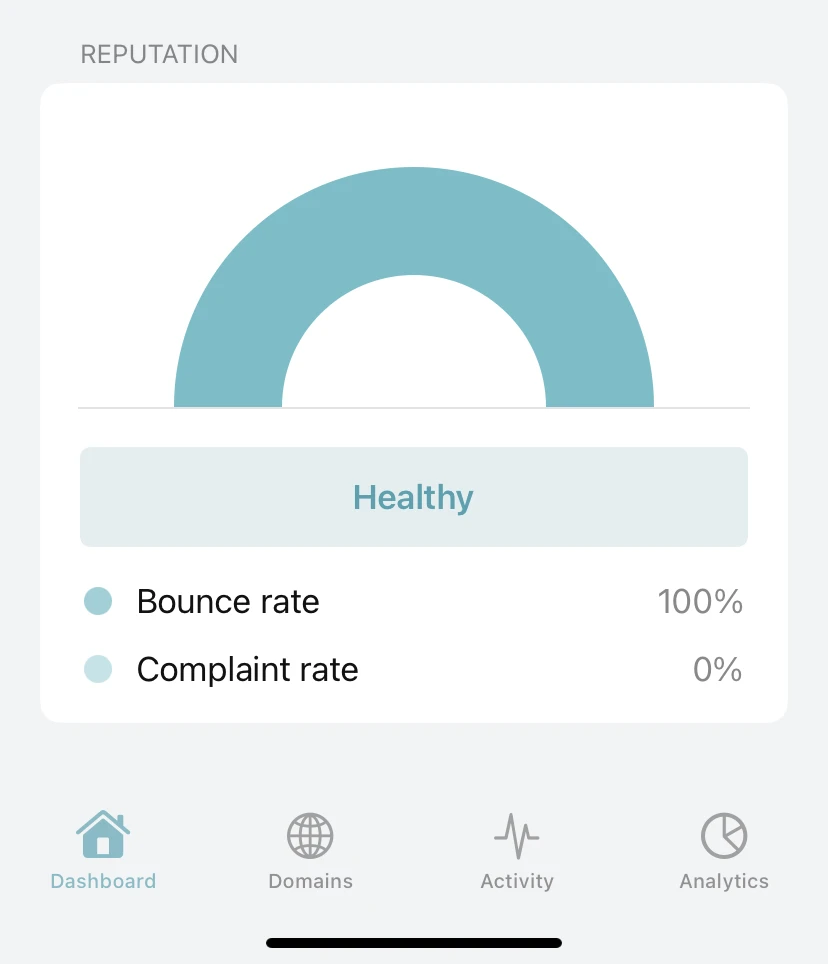The height and width of the screenshot is (964, 828).
Task: Switch to the Activity tab label
Action: click(x=517, y=882)
